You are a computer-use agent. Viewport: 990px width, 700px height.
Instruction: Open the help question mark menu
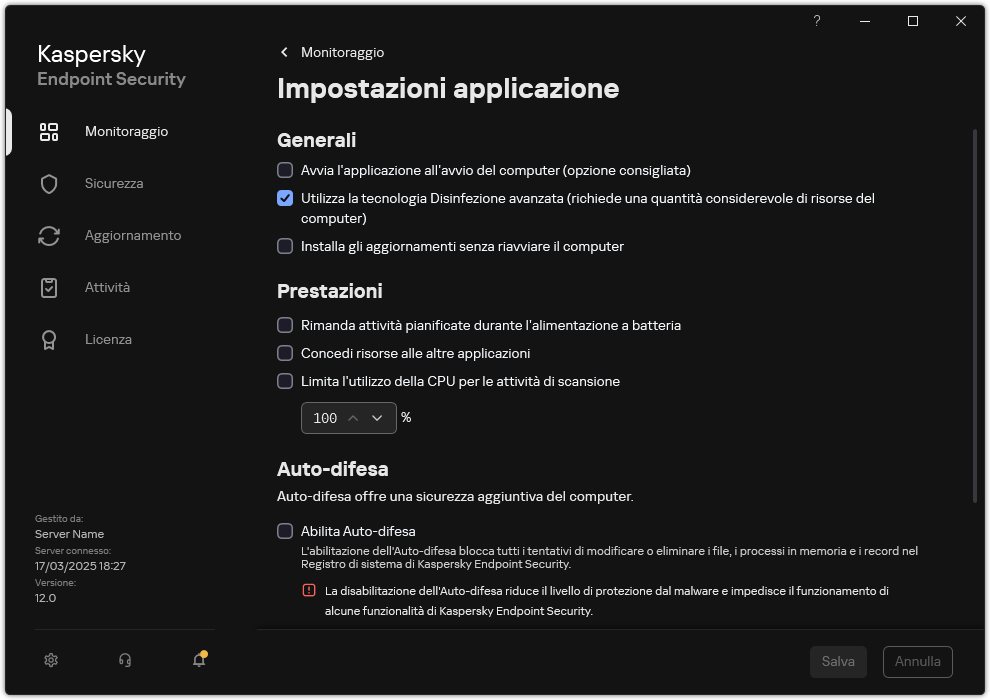[816, 21]
